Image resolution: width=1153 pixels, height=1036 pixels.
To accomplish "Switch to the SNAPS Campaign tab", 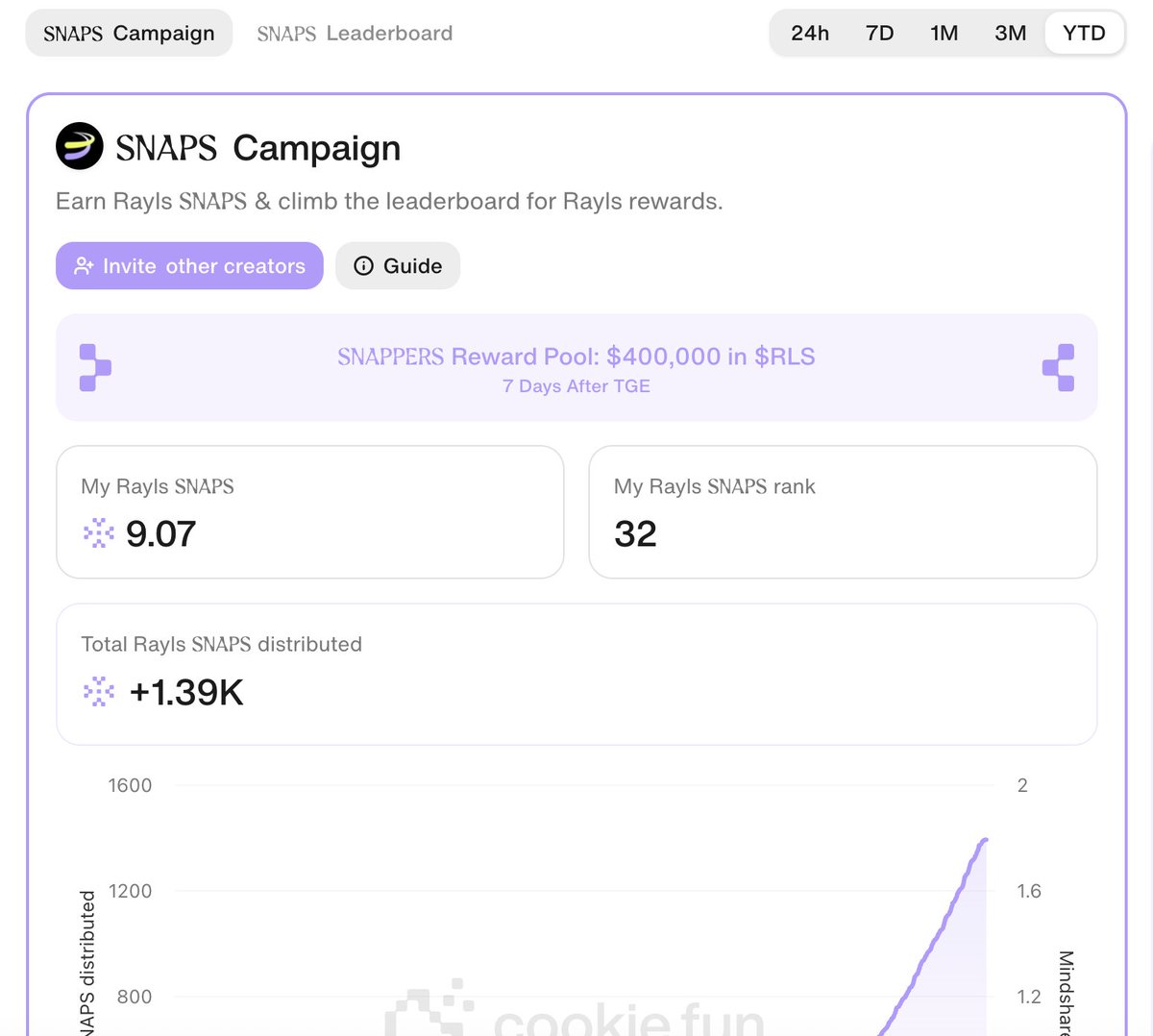I will tap(129, 34).
